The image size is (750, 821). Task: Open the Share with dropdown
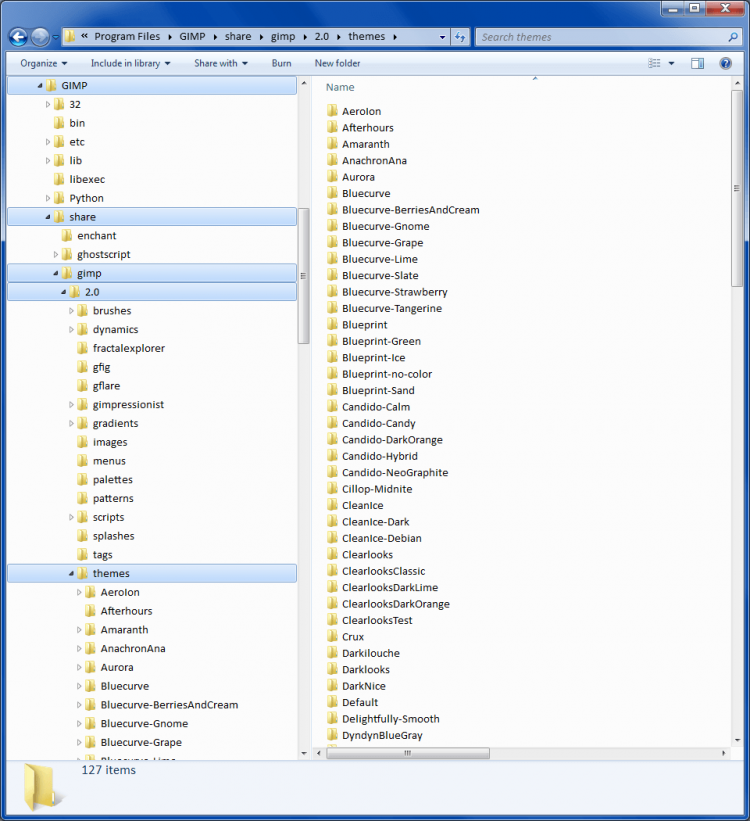[221, 63]
